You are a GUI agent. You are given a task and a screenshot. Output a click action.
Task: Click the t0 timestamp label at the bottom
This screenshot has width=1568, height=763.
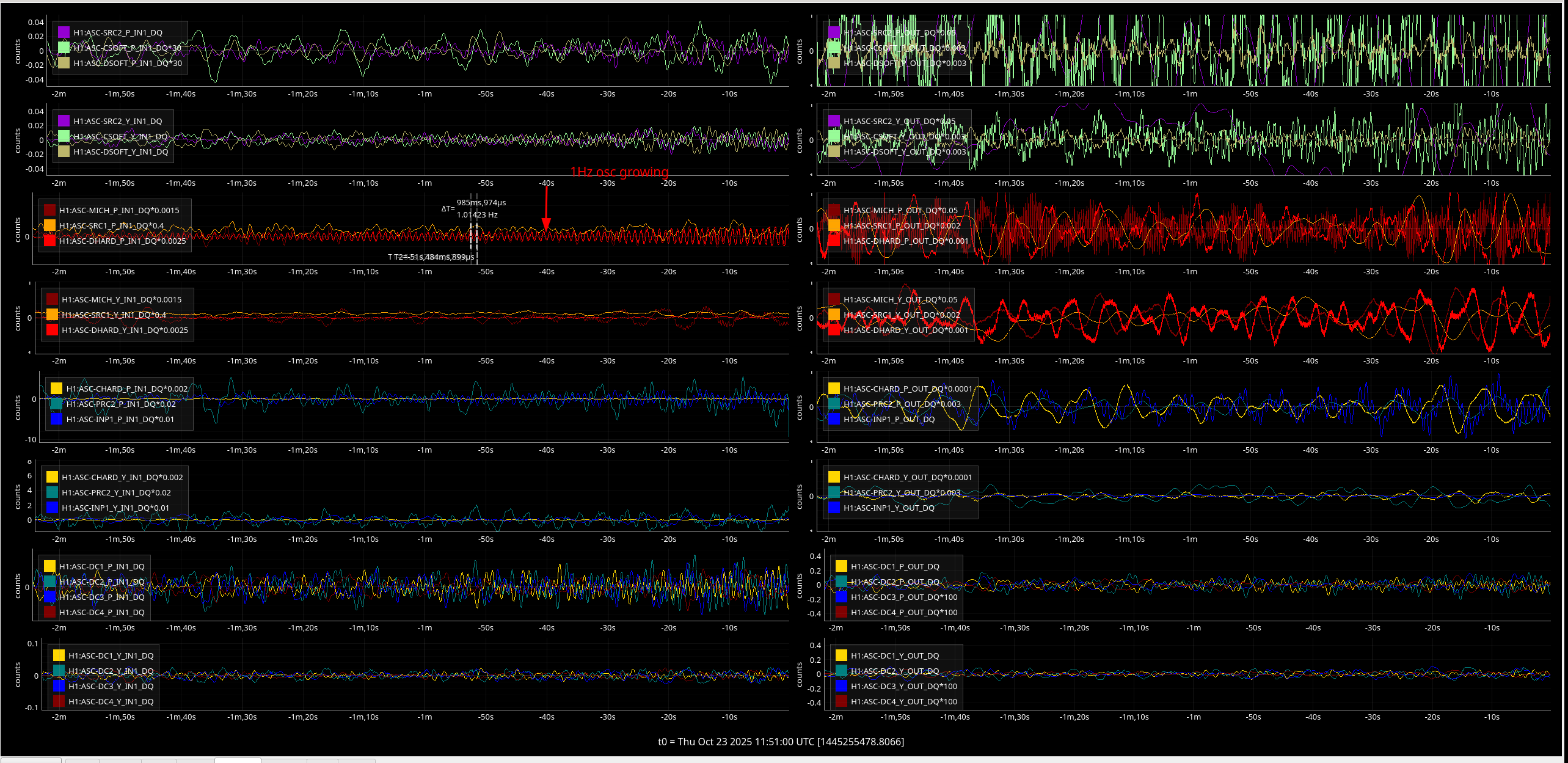click(x=781, y=742)
